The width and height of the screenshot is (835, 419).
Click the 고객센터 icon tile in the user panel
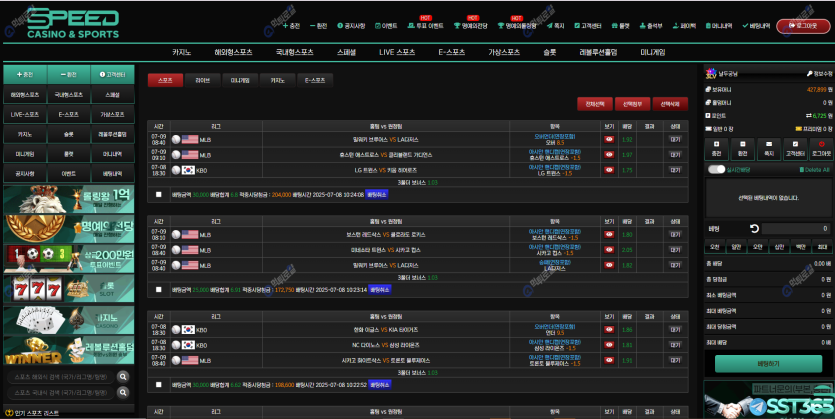(795, 149)
